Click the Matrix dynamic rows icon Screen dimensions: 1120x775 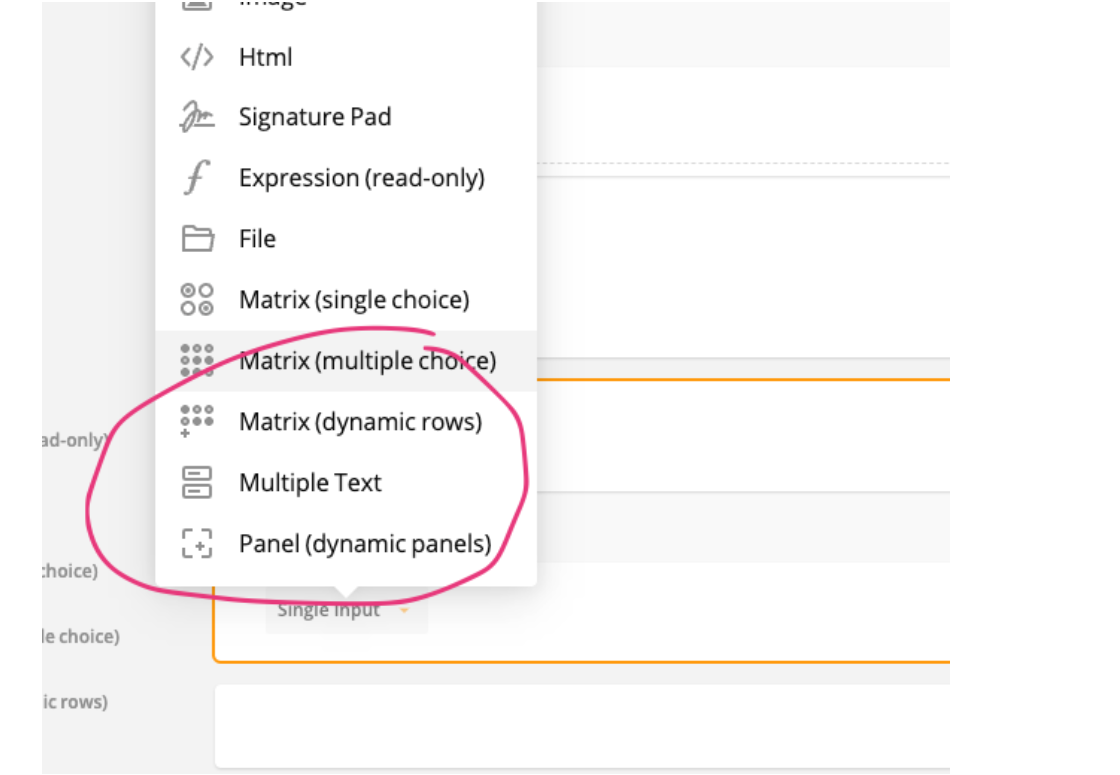coord(196,421)
